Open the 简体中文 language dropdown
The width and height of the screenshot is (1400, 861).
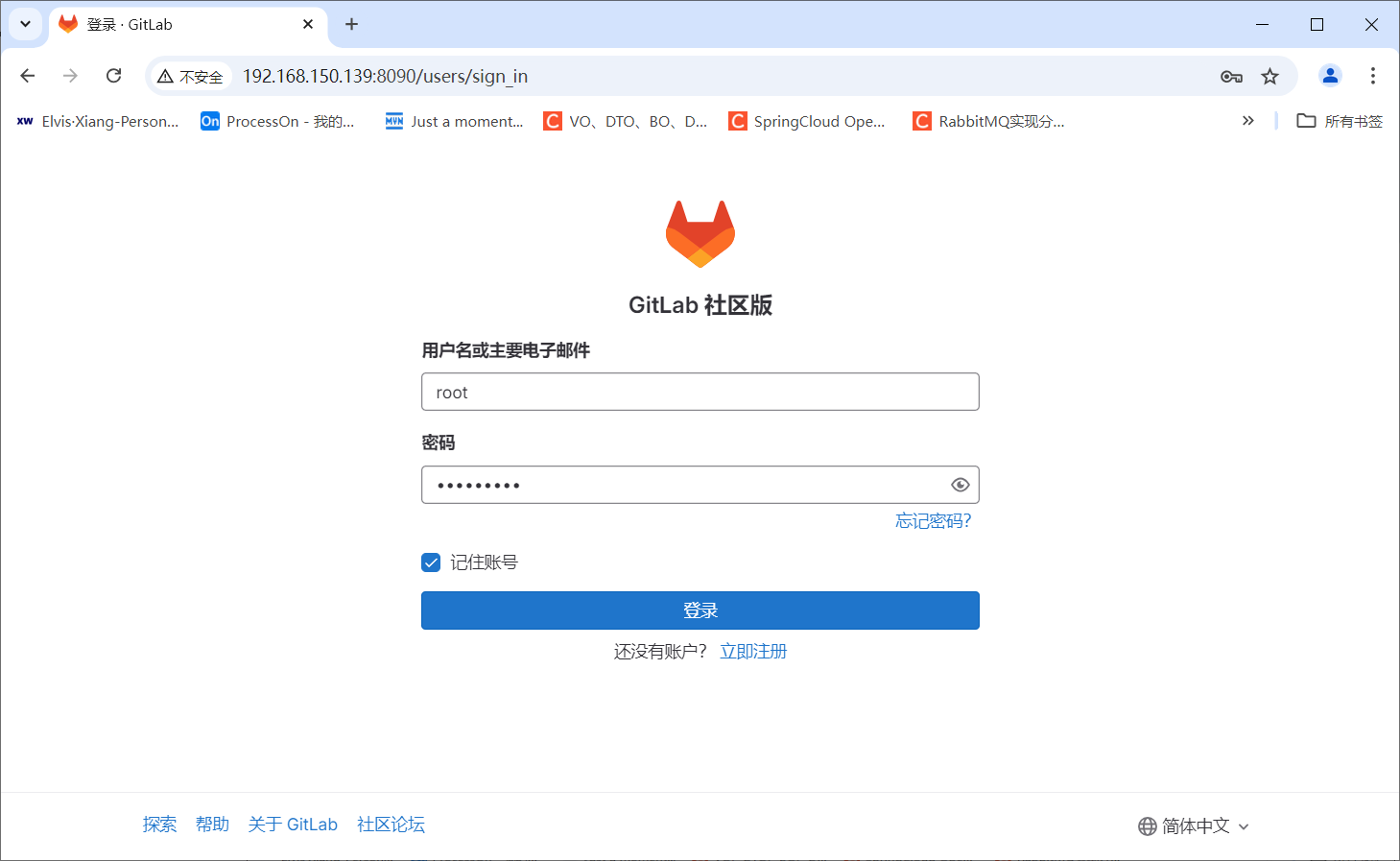[x=1194, y=826]
